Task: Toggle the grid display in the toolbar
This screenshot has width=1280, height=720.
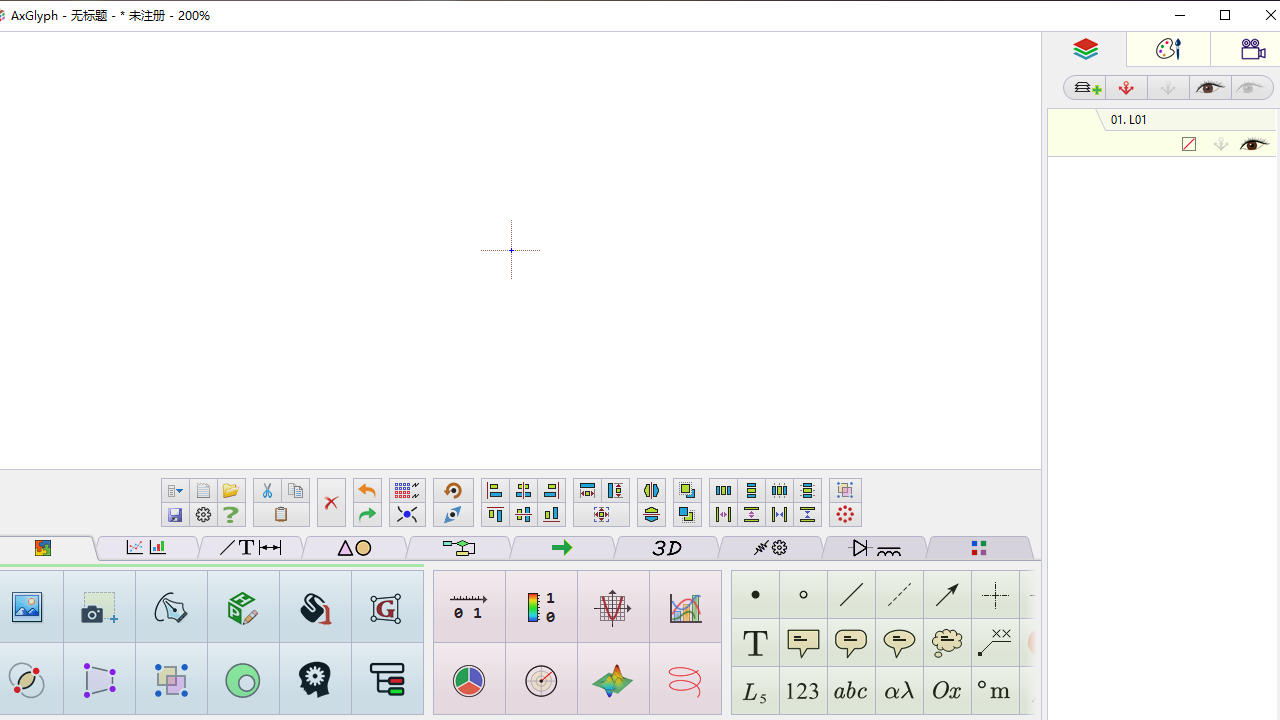Action: point(407,490)
